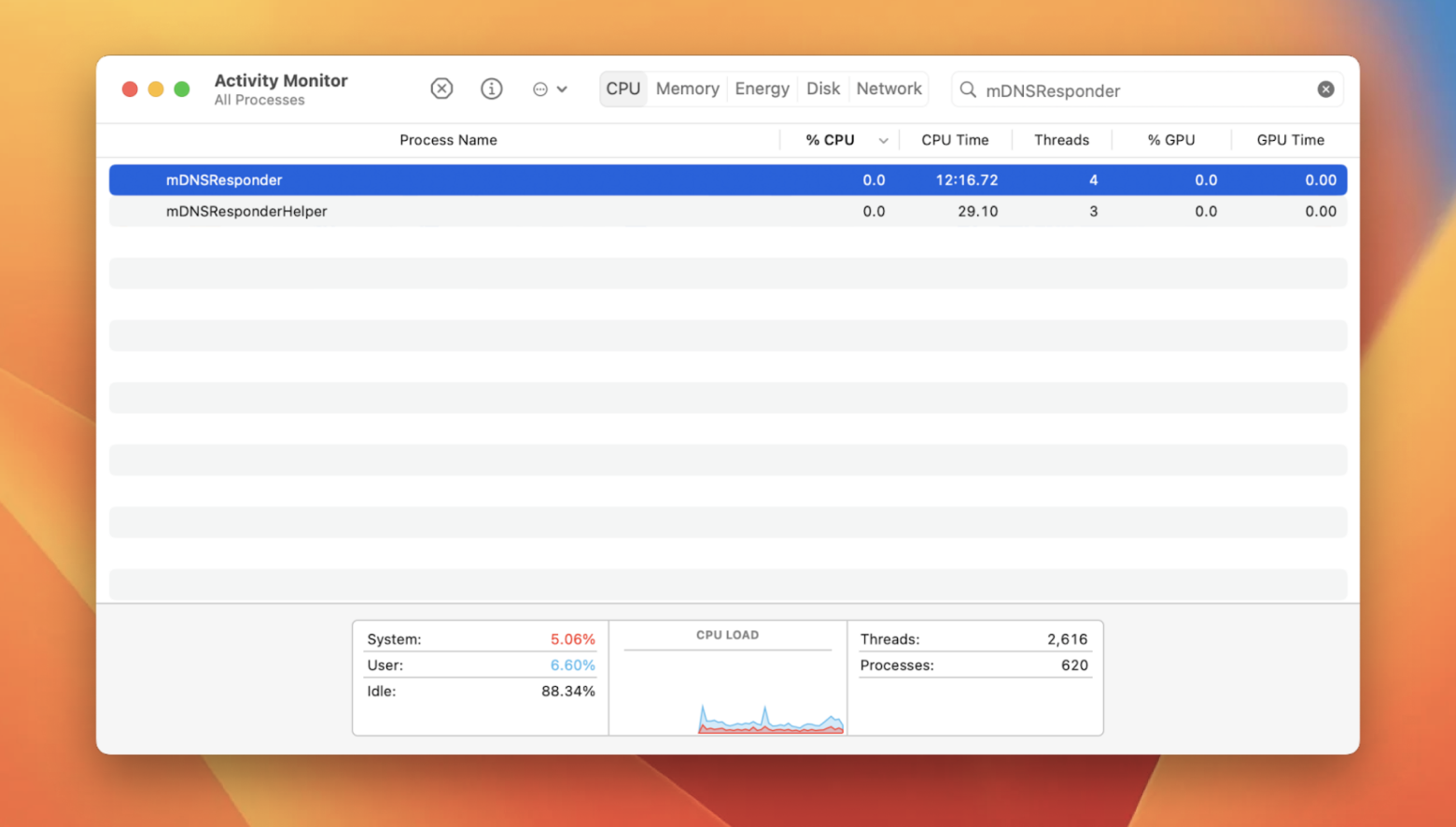Sort by the Process Name column
Image resolution: width=1456 pixels, height=827 pixels.
click(x=448, y=140)
